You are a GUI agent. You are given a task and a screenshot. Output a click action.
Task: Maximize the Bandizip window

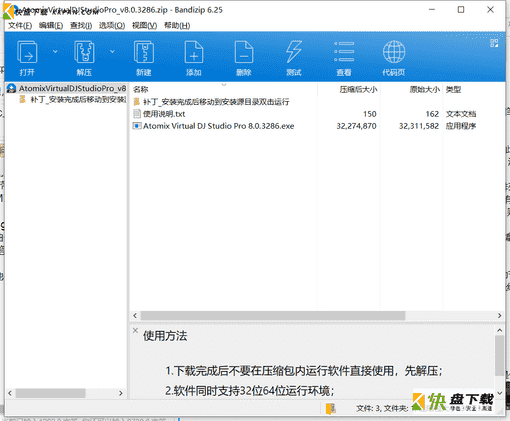[461, 10]
